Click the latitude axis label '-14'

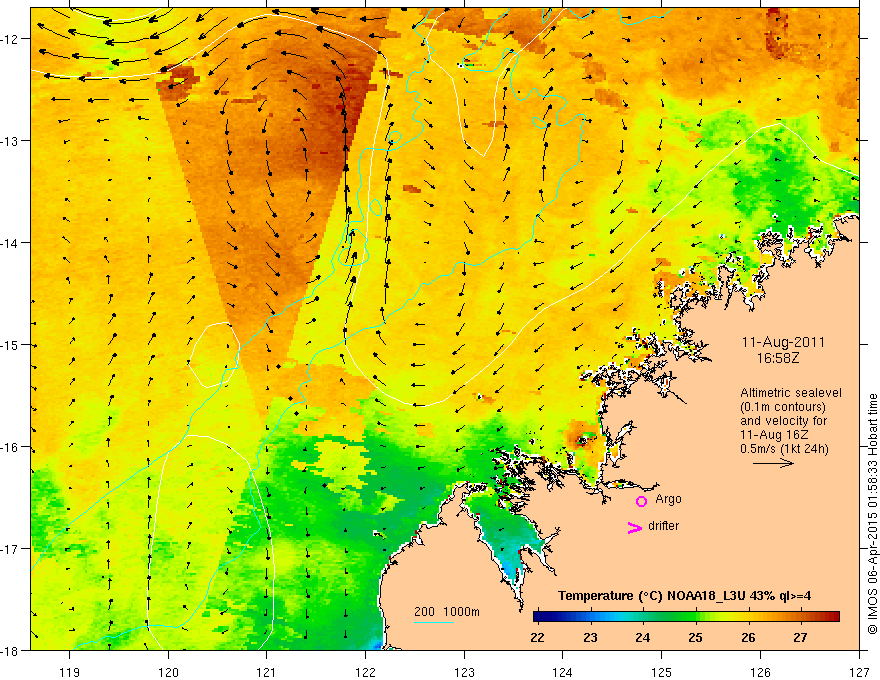point(10,243)
